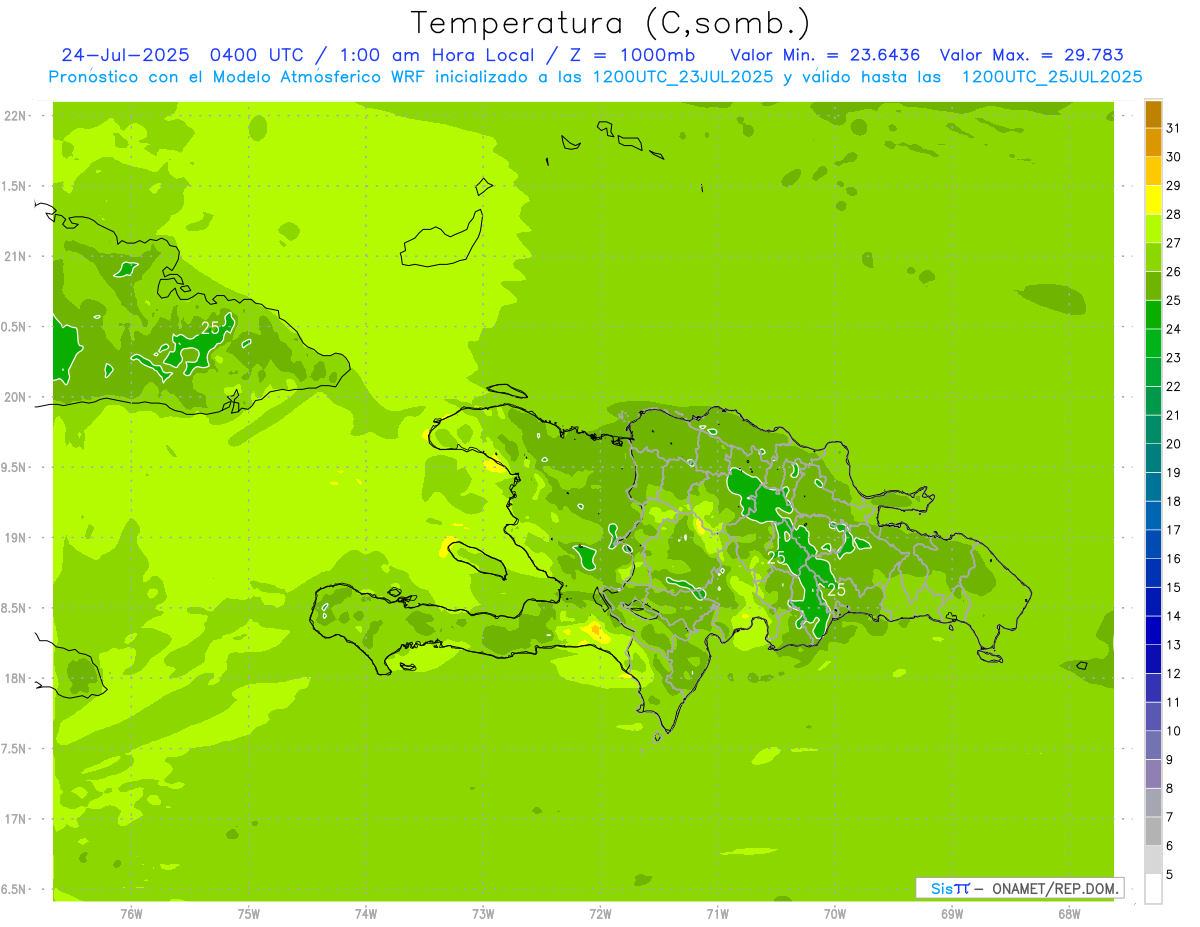Pick the teal legend swatch between 19 and 20
1200x927 pixels.
[1153, 458]
